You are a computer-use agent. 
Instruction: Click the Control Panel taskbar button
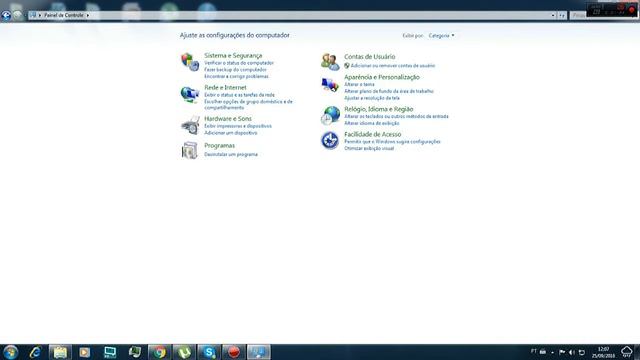(x=259, y=352)
